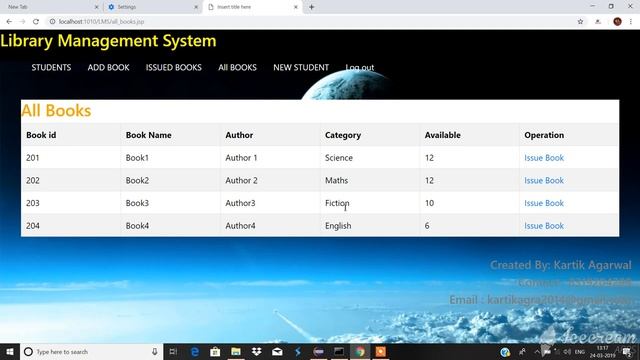
Task: Open the Eclipse icon in the taskbar
Action: pos(318,352)
